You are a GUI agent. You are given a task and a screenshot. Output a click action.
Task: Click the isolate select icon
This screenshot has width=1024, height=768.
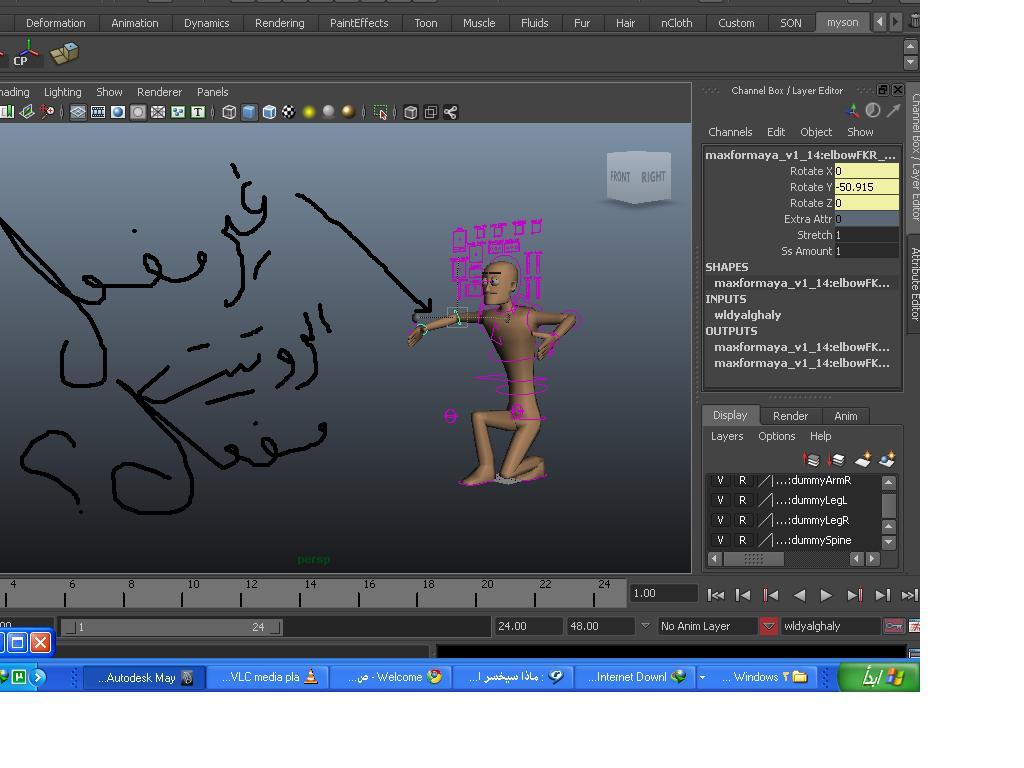(381, 112)
